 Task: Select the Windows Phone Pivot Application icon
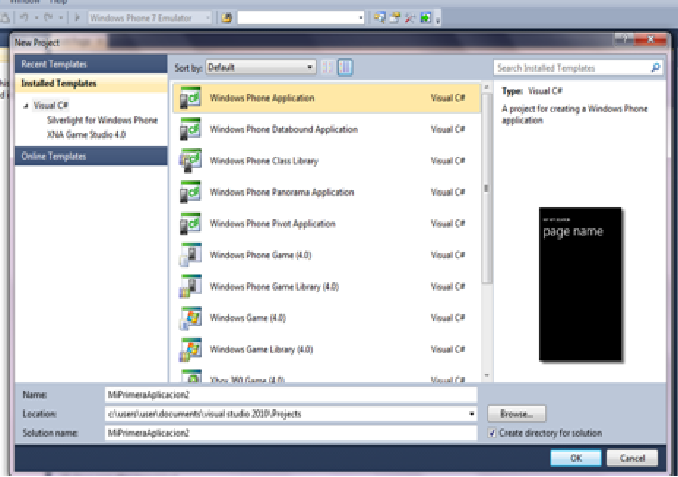(190, 224)
